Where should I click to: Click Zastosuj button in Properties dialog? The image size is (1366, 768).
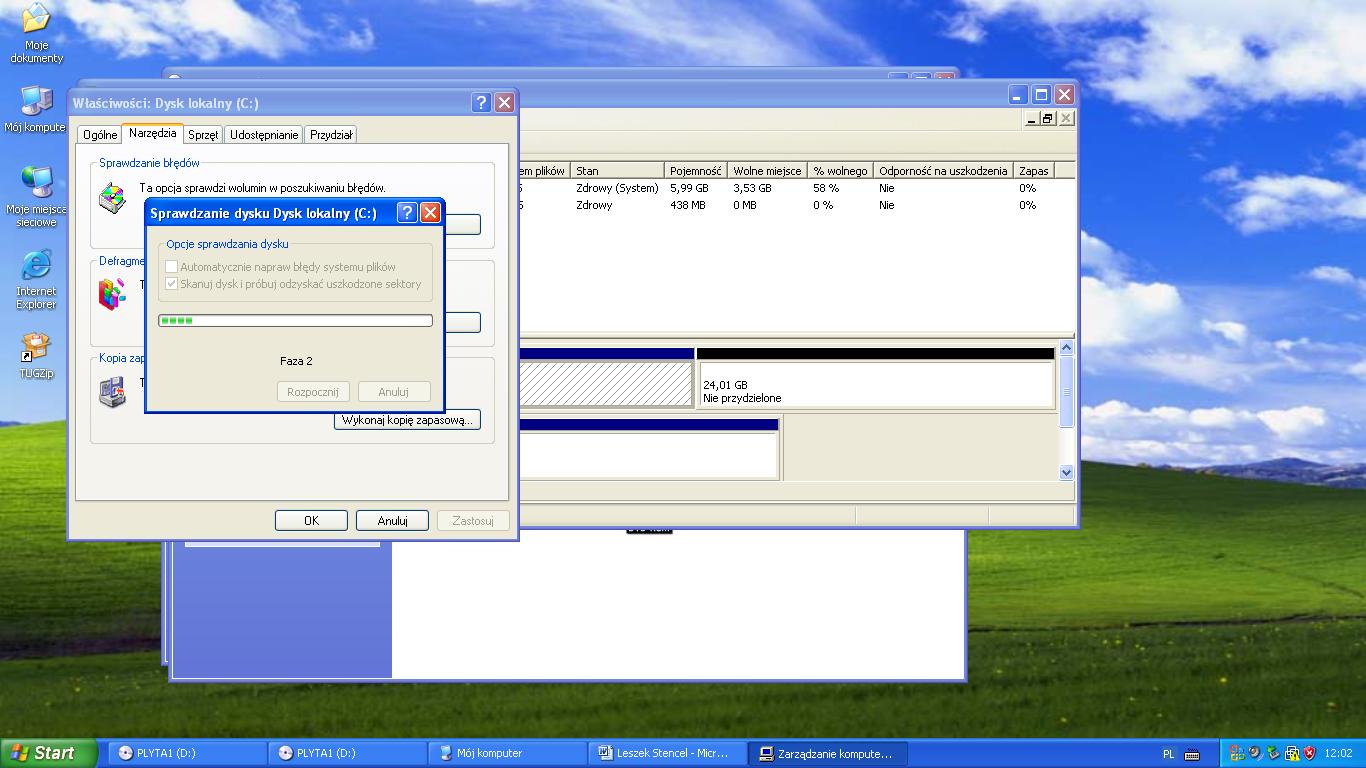473,520
